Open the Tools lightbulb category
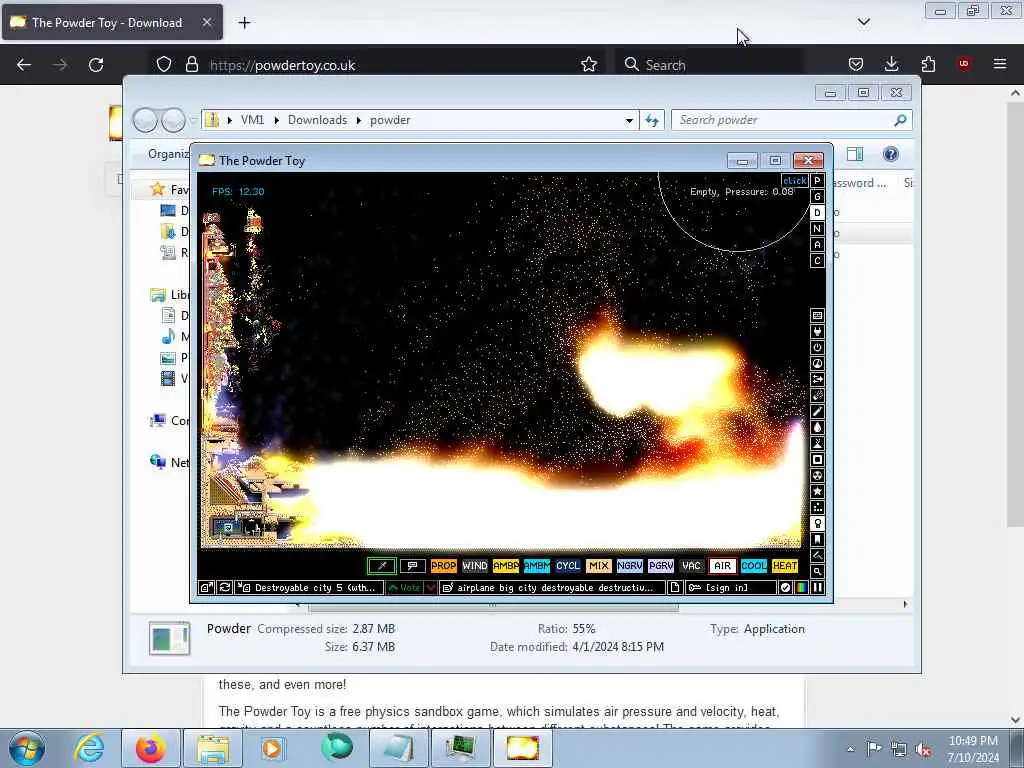Image resolution: width=1024 pixels, height=768 pixels. click(x=817, y=524)
